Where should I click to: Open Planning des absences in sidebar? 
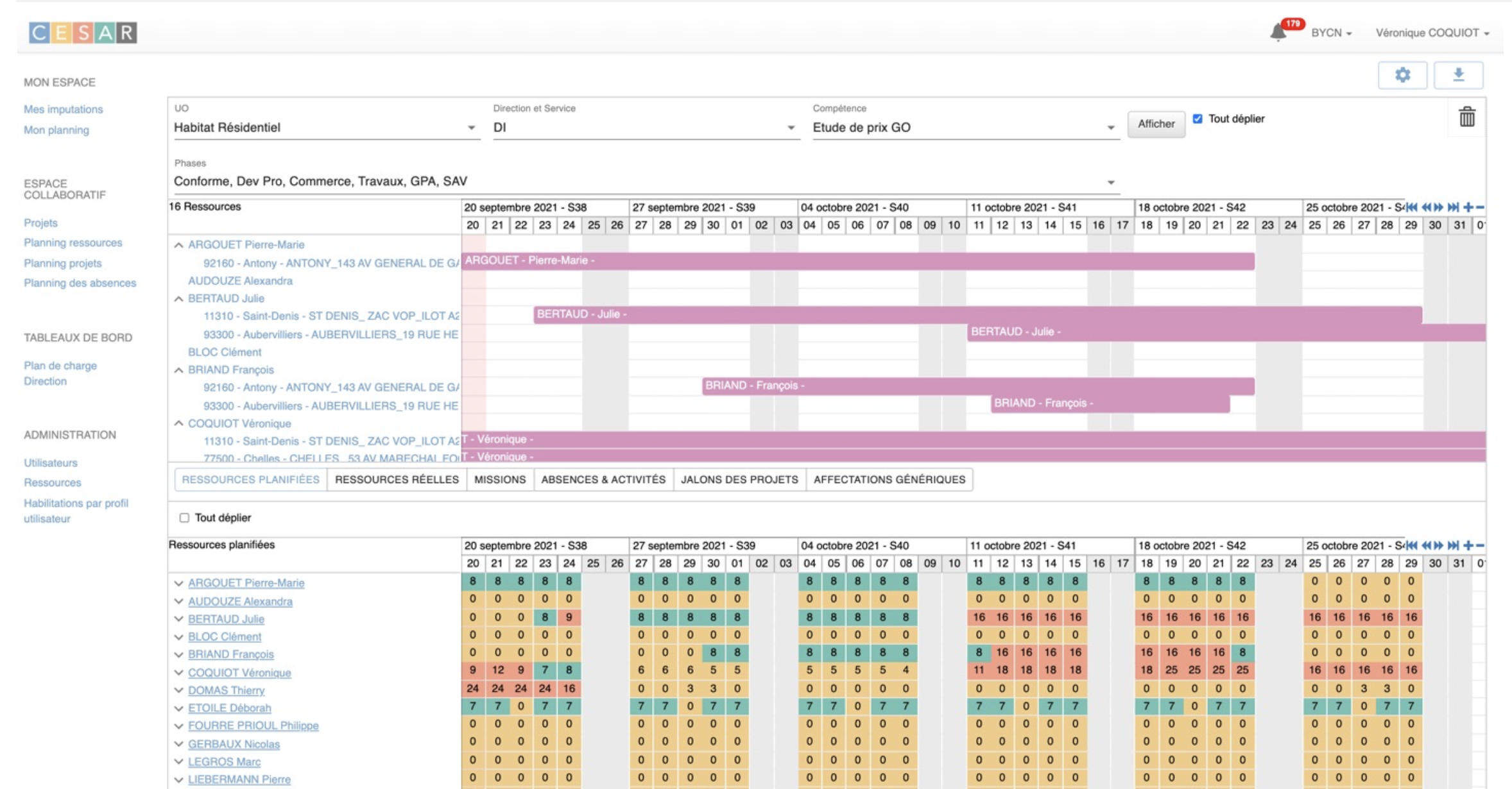[80, 283]
